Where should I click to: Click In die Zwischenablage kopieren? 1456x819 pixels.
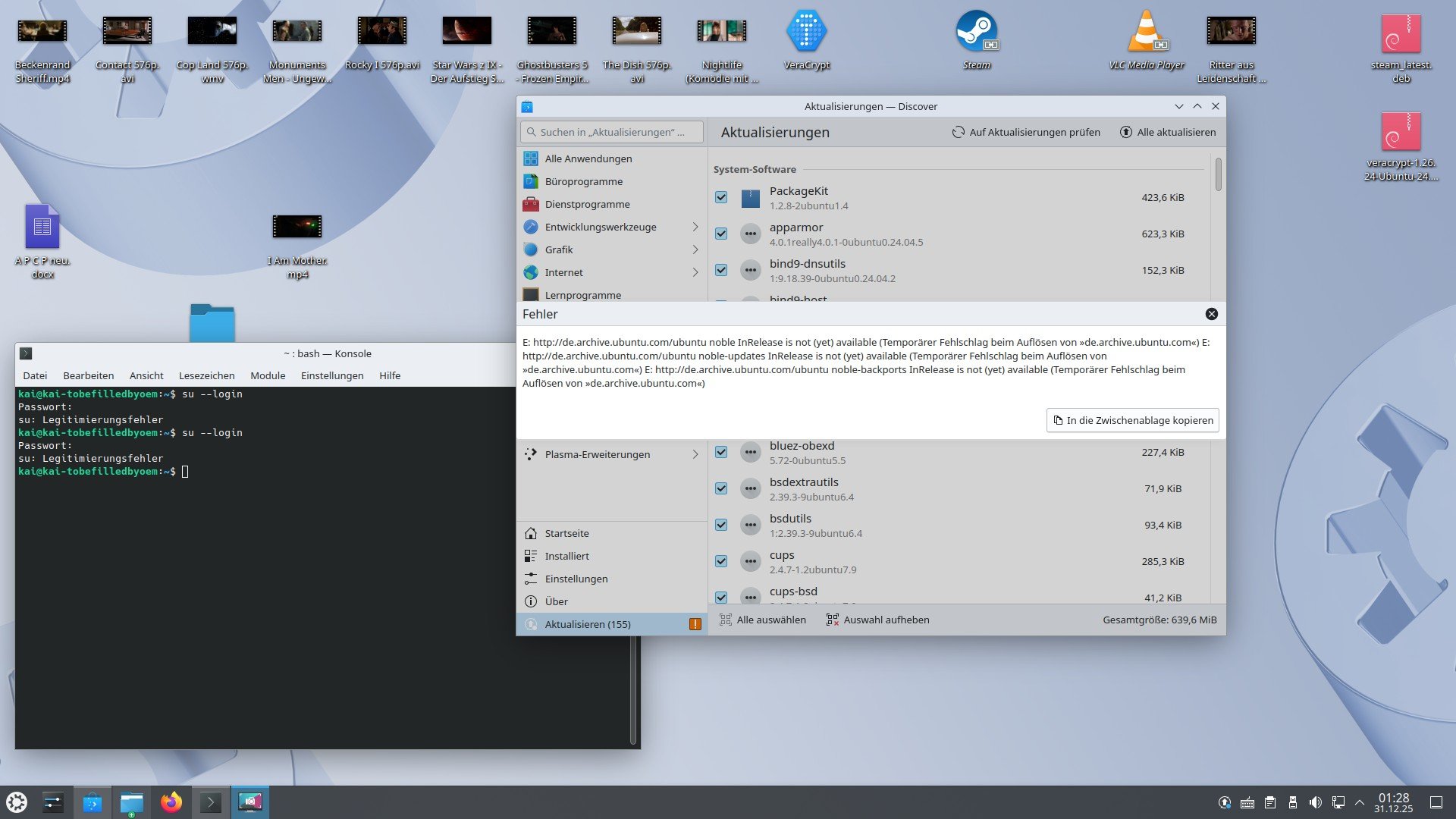(1133, 420)
